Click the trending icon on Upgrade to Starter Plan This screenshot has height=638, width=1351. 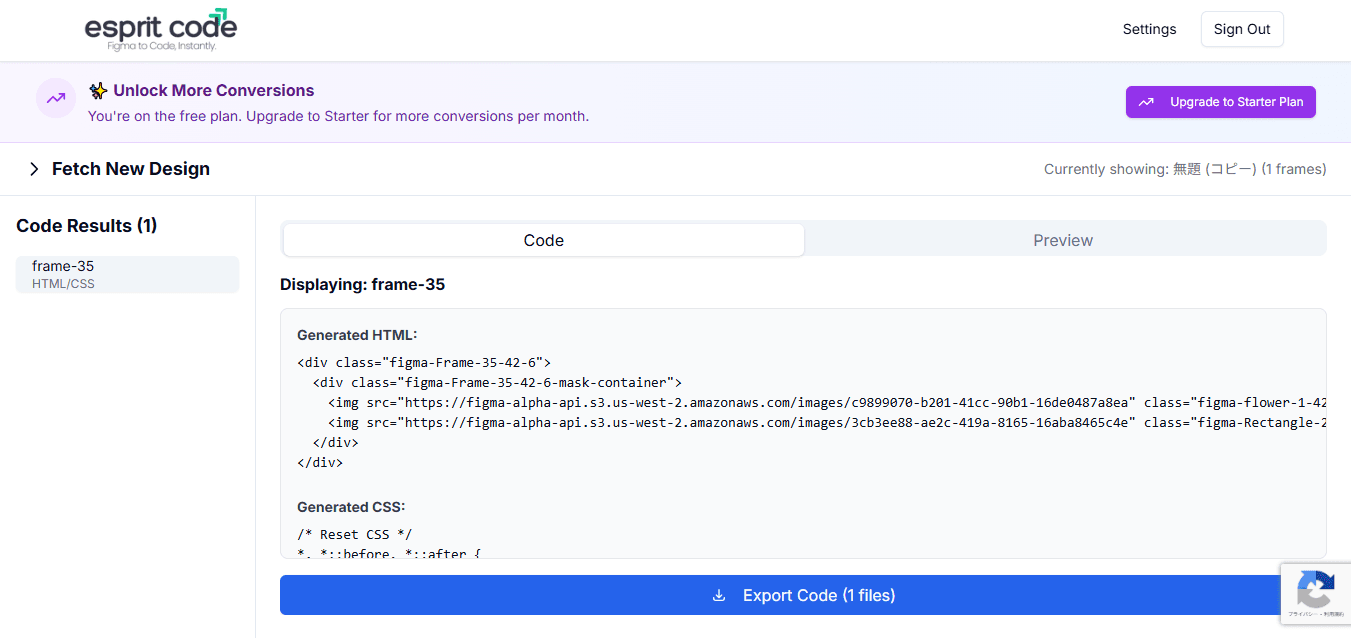click(x=1146, y=101)
